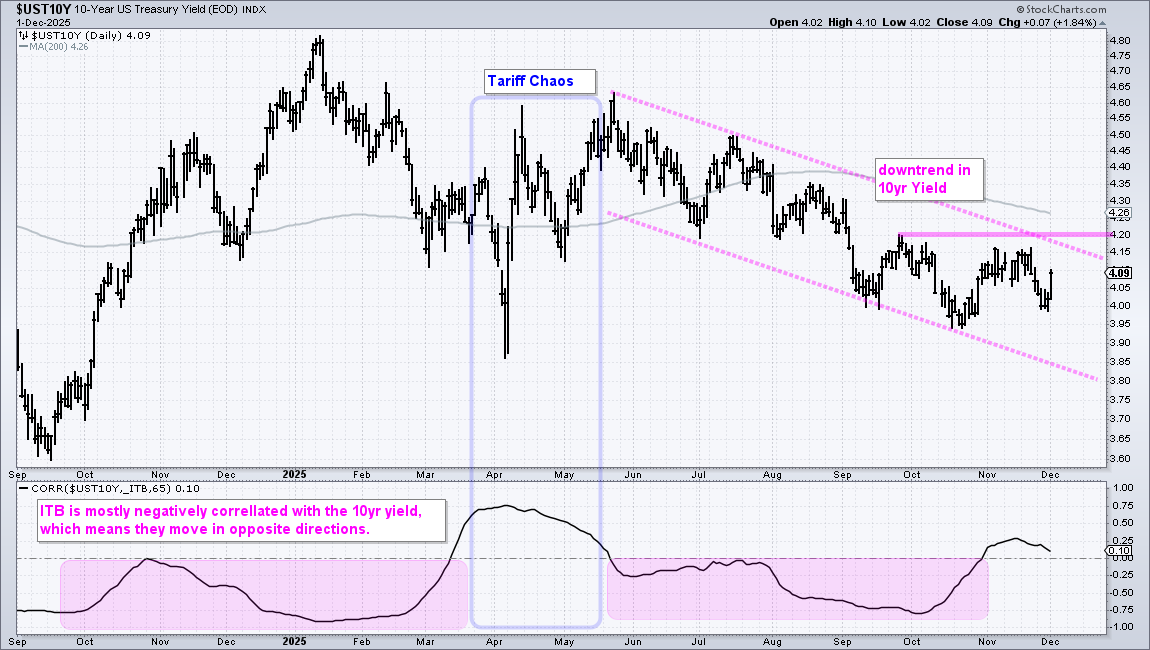Open the StockCharts.com copyright link
The height and width of the screenshot is (650, 1150).
(x=1061, y=10)
